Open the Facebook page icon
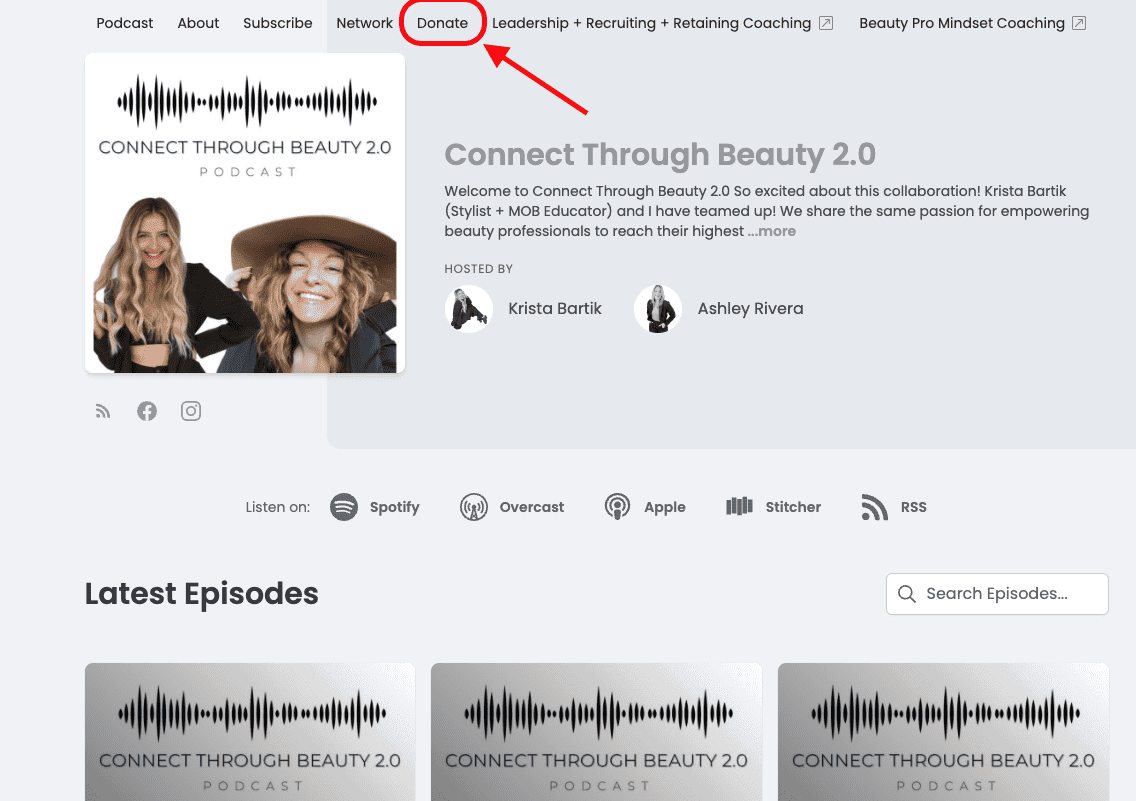 (x=147, y=411)
